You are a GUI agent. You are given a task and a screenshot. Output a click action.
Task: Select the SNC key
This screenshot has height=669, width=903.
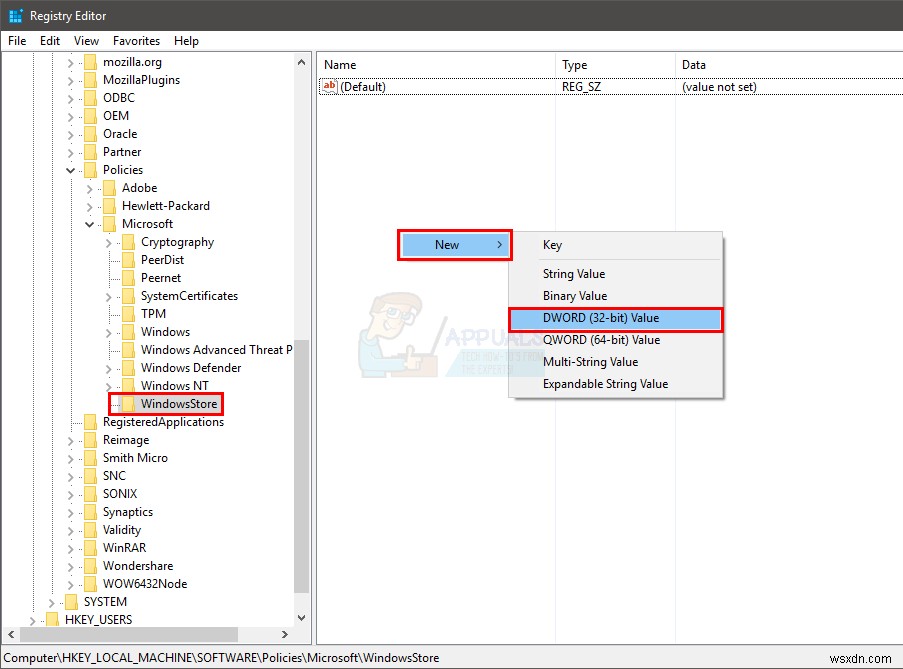coord(114,476)
